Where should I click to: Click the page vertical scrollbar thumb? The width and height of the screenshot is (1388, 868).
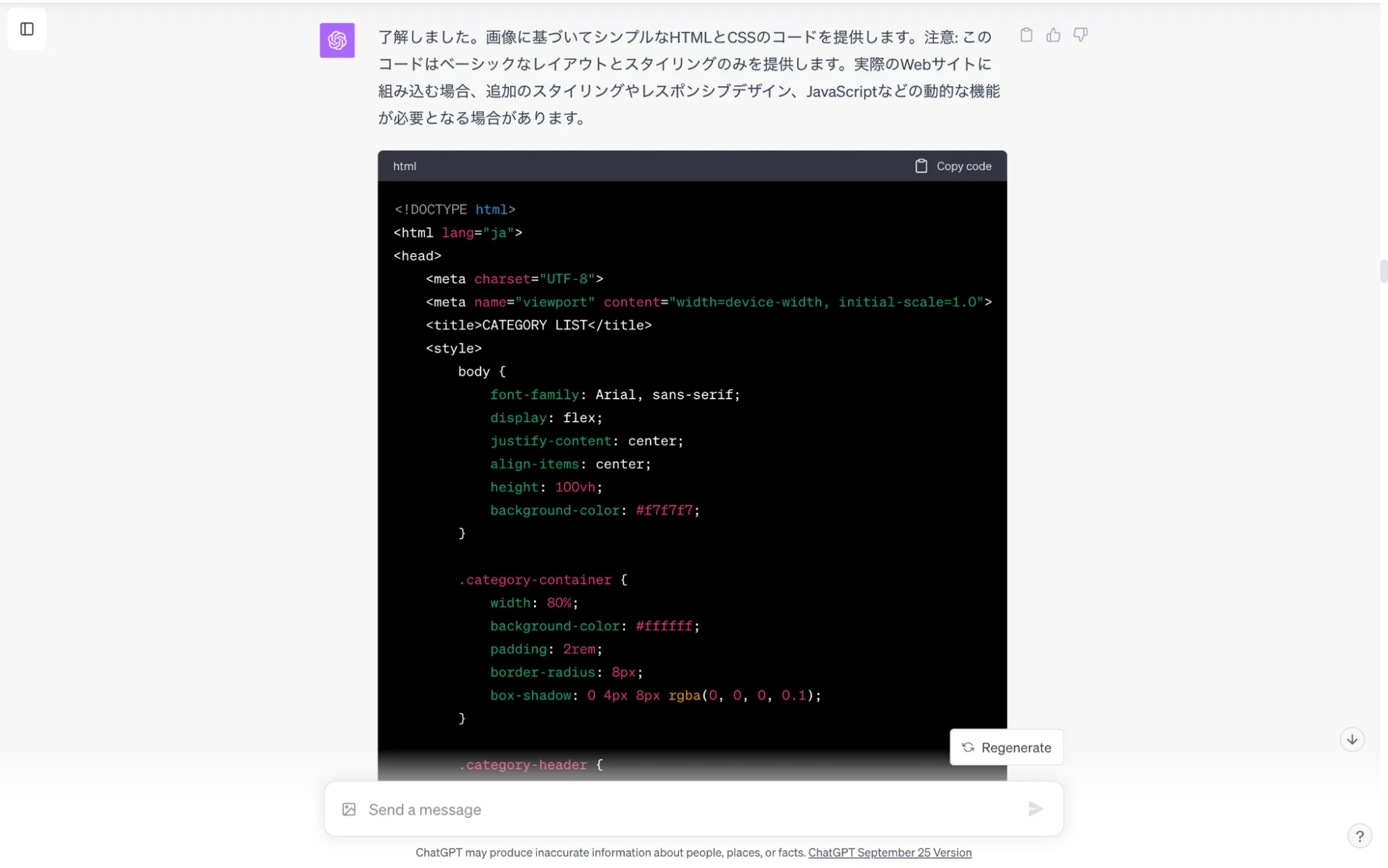(x=1383, y=272)
